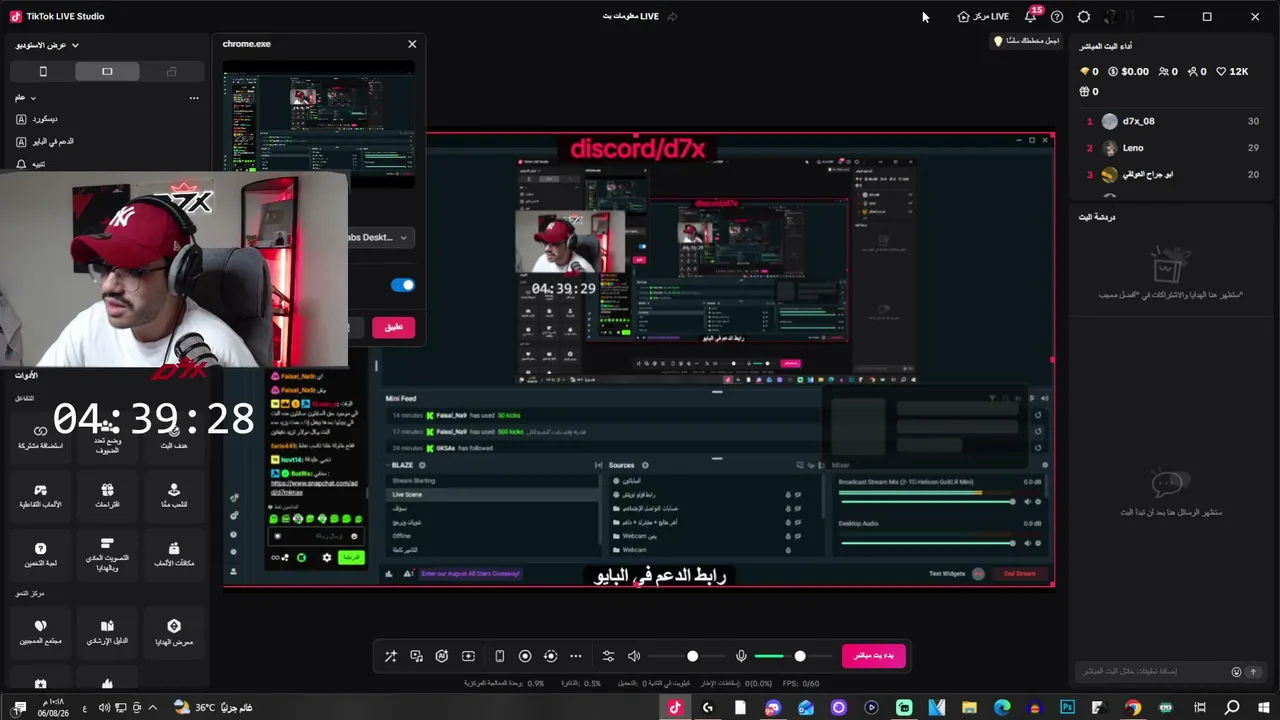Click the phone icon in bottom toolbar
The image size is (1280, 720).
(499, 656)
